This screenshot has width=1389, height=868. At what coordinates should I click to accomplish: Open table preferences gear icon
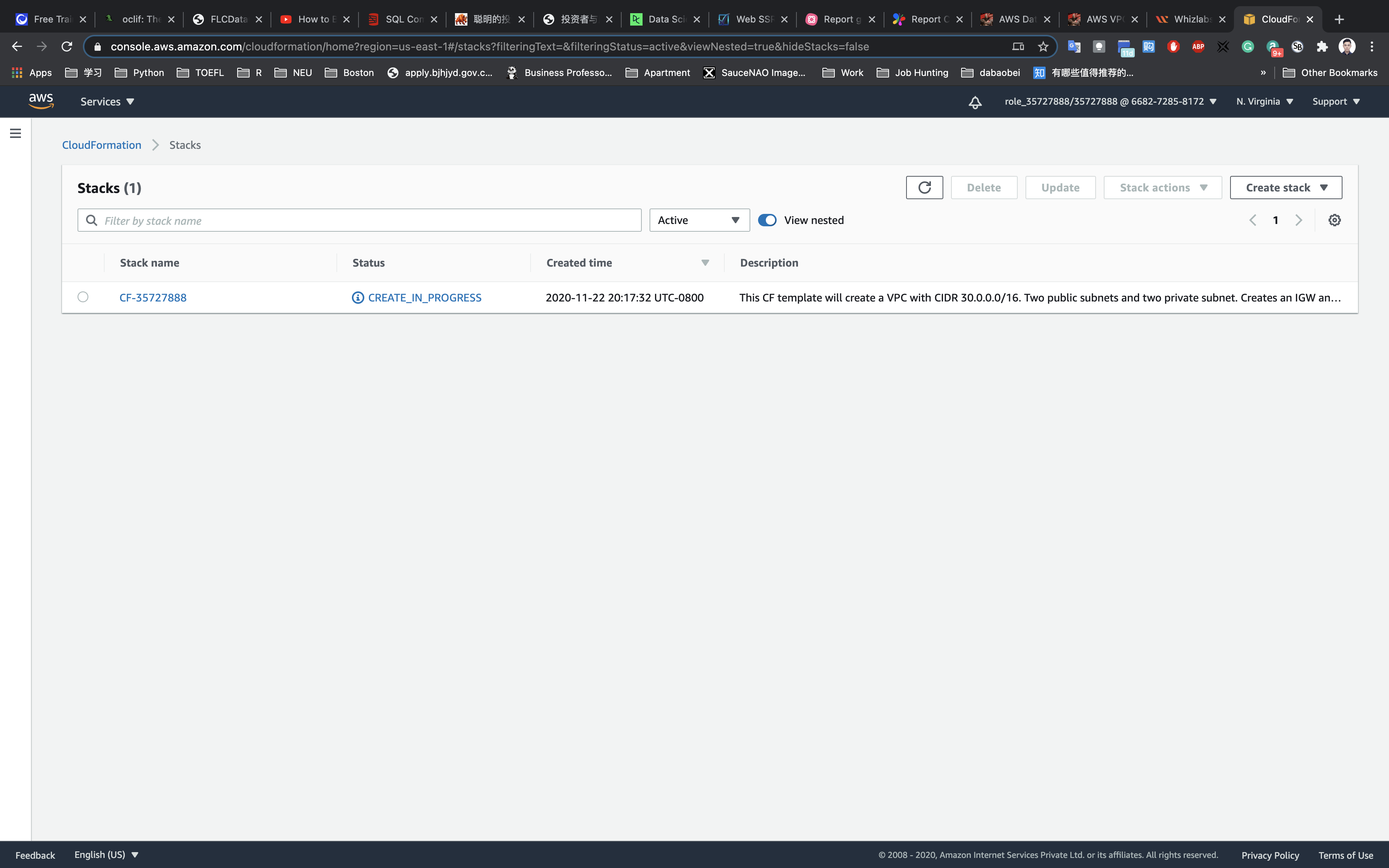click(x=1334, y=220)
